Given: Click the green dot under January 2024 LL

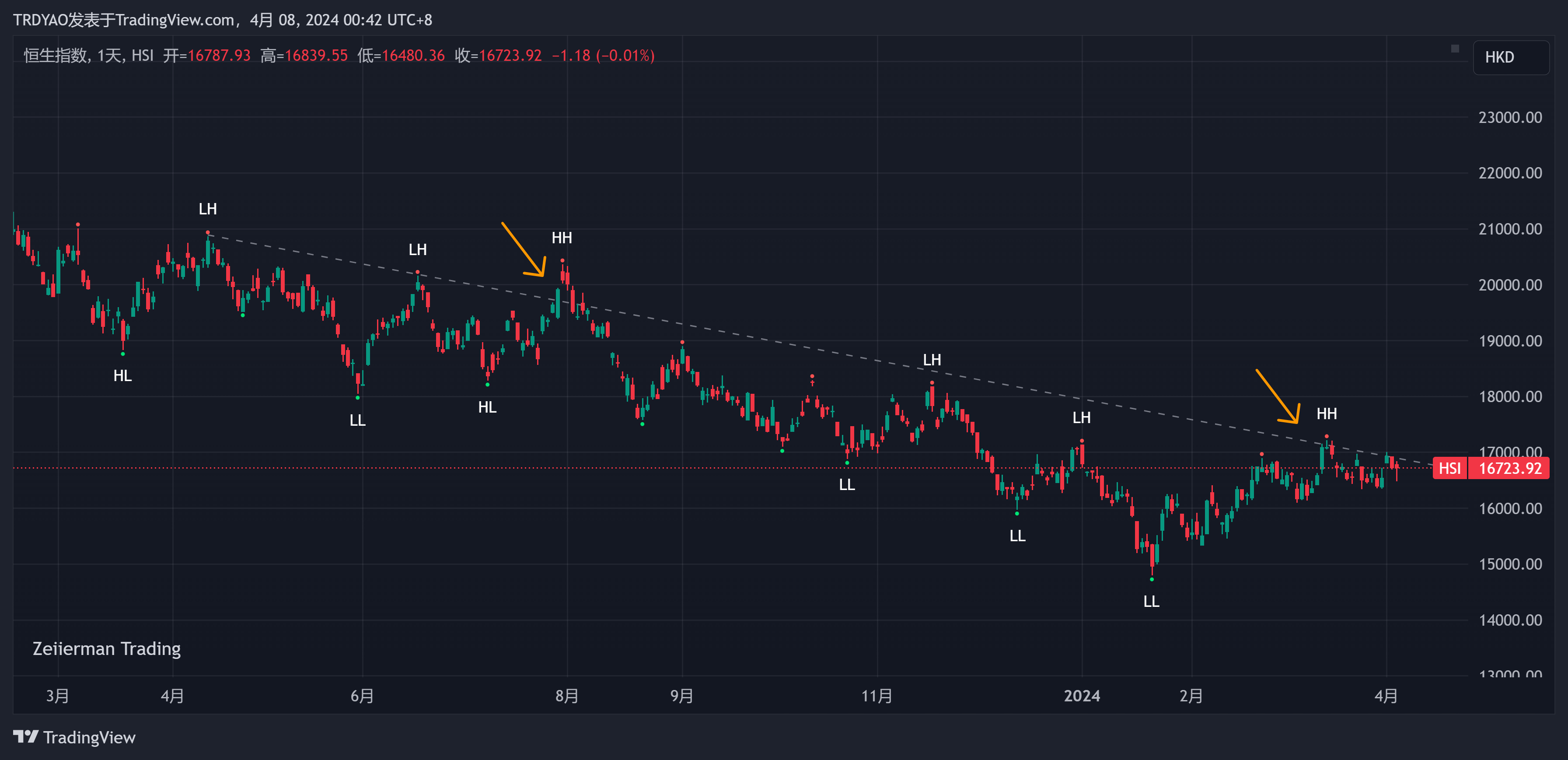Looking at the screenshot, I should click(x=1152, y=579).
